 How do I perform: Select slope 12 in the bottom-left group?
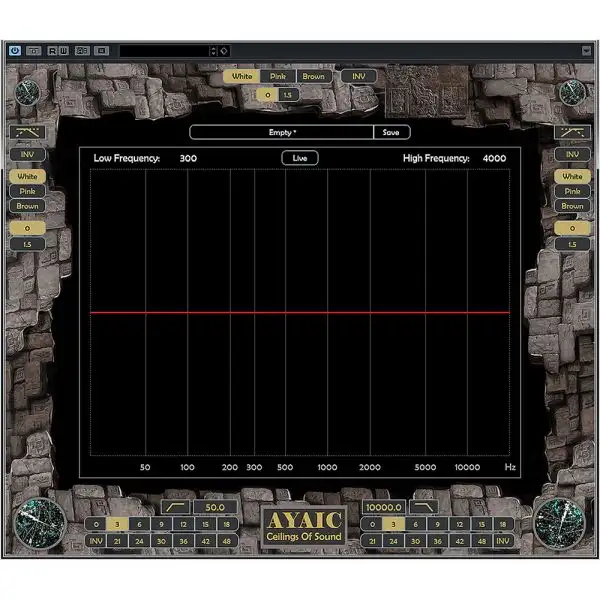[x=183, y=524]
